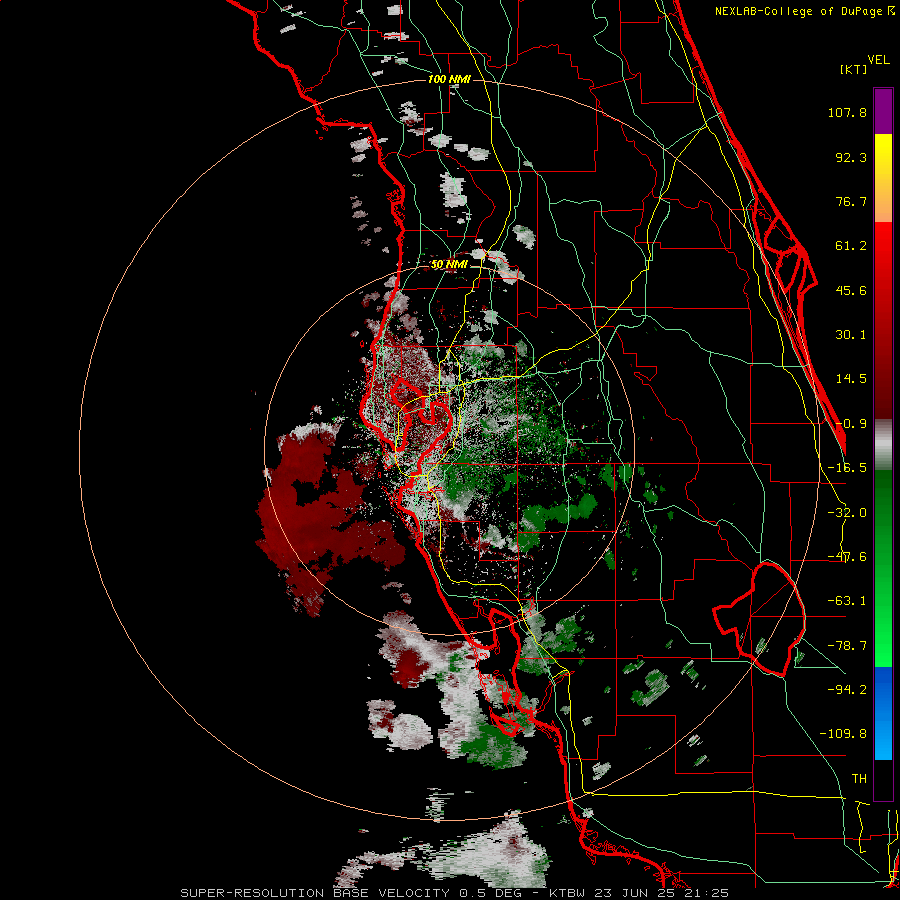Click the -78.7 velocity scale value

pos(847,646)
